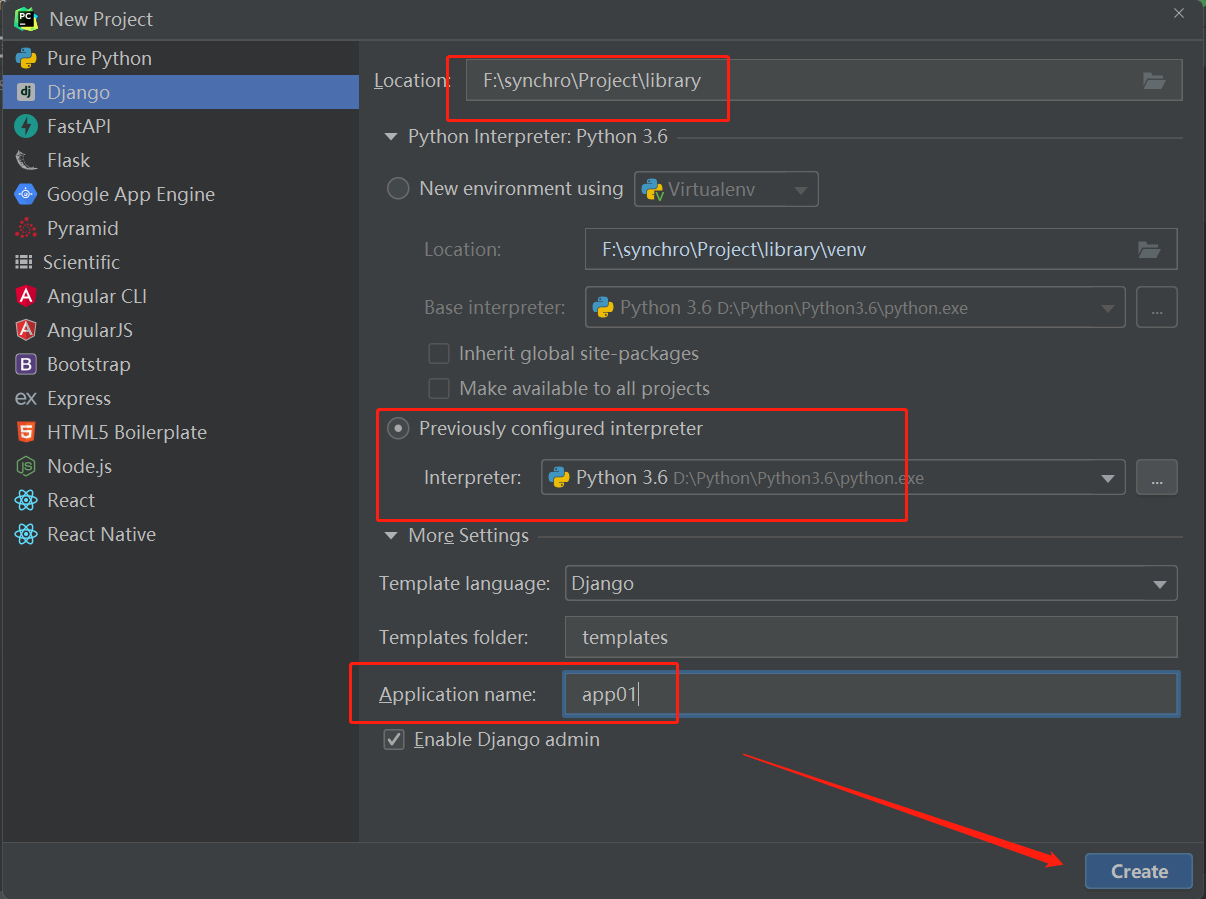Screen dimensions: 1206x899
Task: Select Angular CLI in project types list
Action: point(180,296)
